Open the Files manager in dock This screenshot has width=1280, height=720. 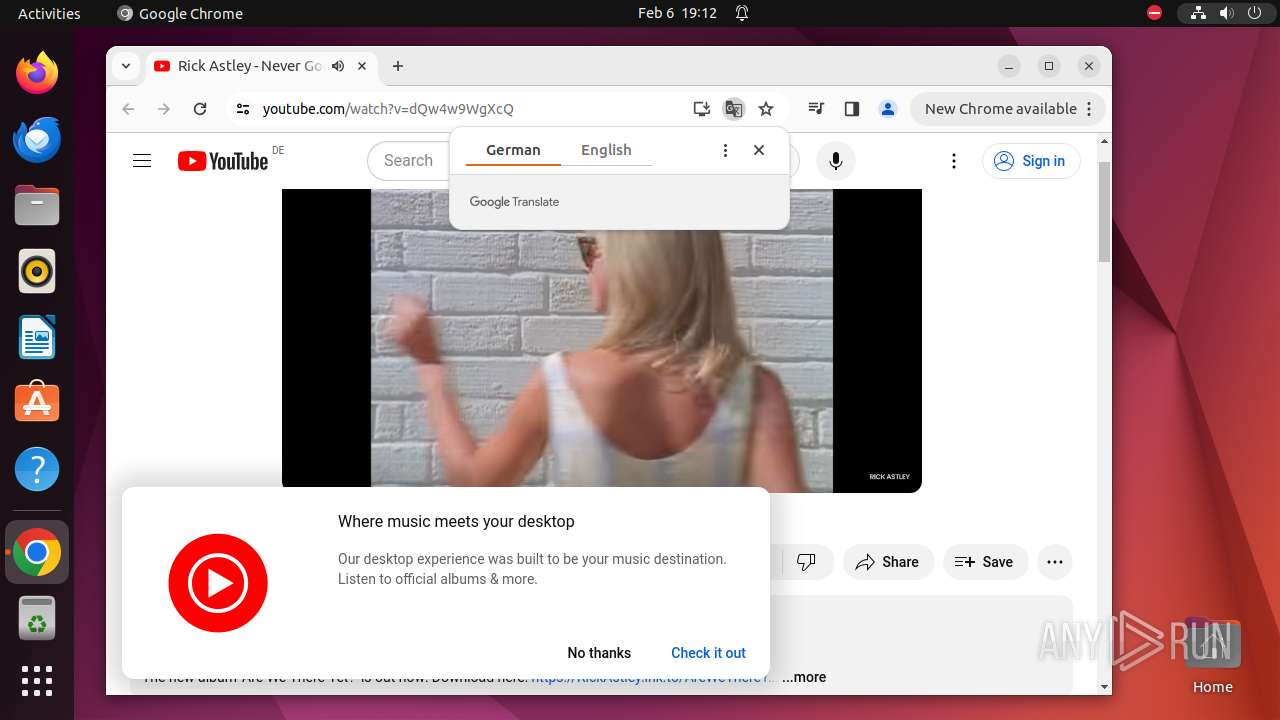(x=37, y=205)
